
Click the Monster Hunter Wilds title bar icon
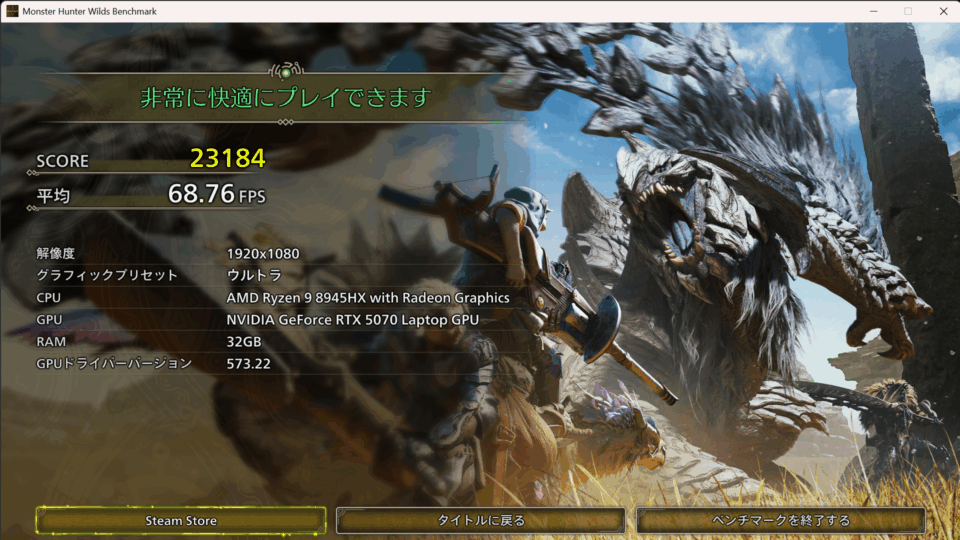[11, 11]
